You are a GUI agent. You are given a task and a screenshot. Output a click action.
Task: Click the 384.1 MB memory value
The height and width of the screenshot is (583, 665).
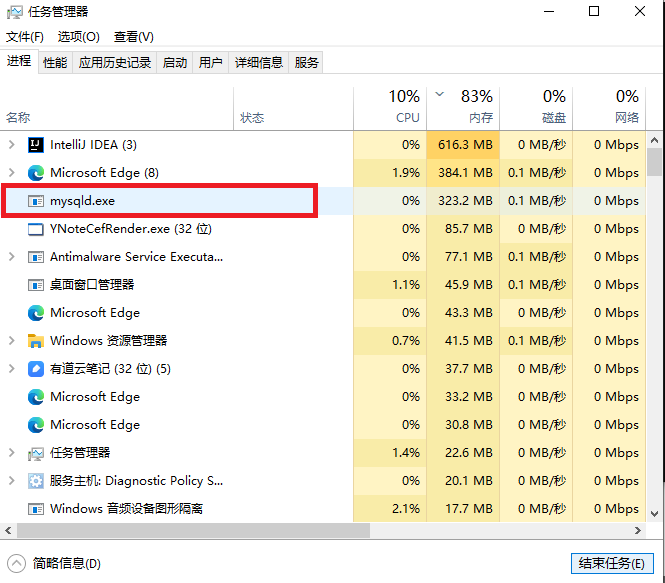pos(465,173)
